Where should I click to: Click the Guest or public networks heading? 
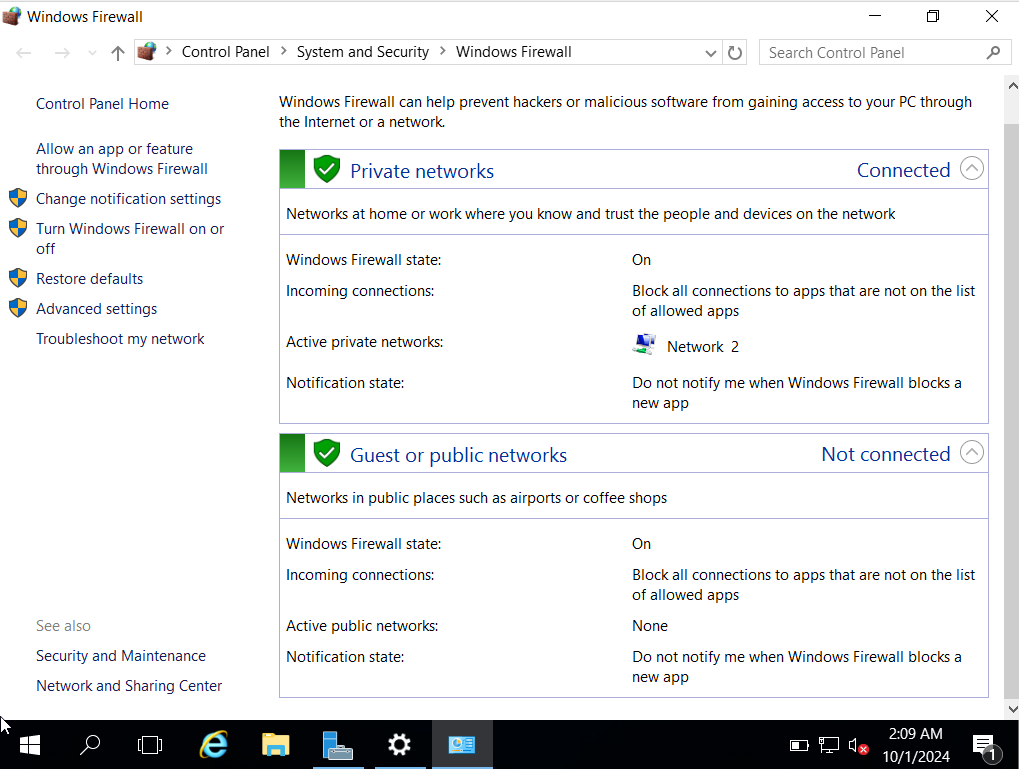[x=458, y=455]
